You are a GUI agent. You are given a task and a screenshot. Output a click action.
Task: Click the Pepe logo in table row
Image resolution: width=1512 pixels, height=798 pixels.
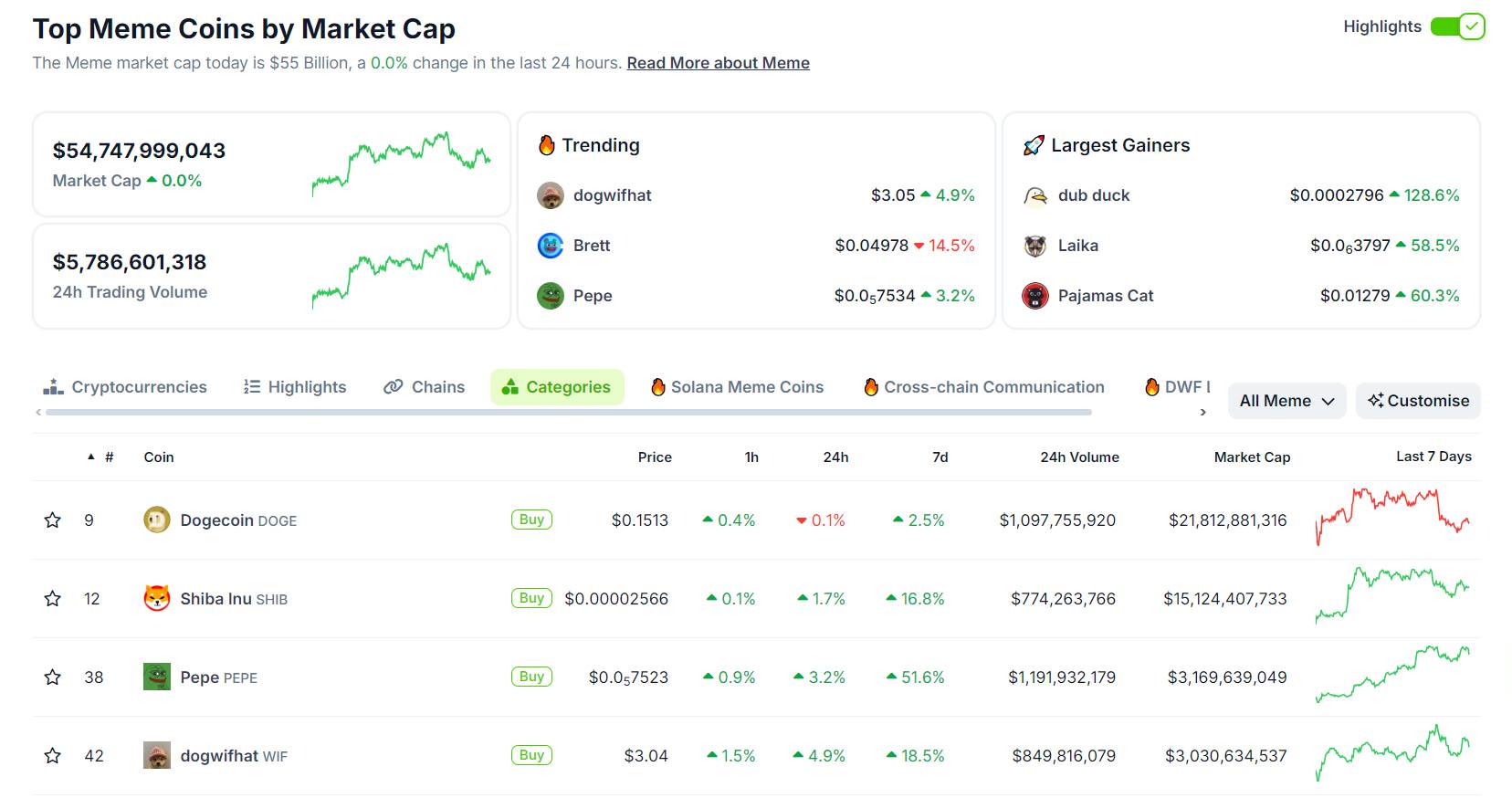click(157, 677)
